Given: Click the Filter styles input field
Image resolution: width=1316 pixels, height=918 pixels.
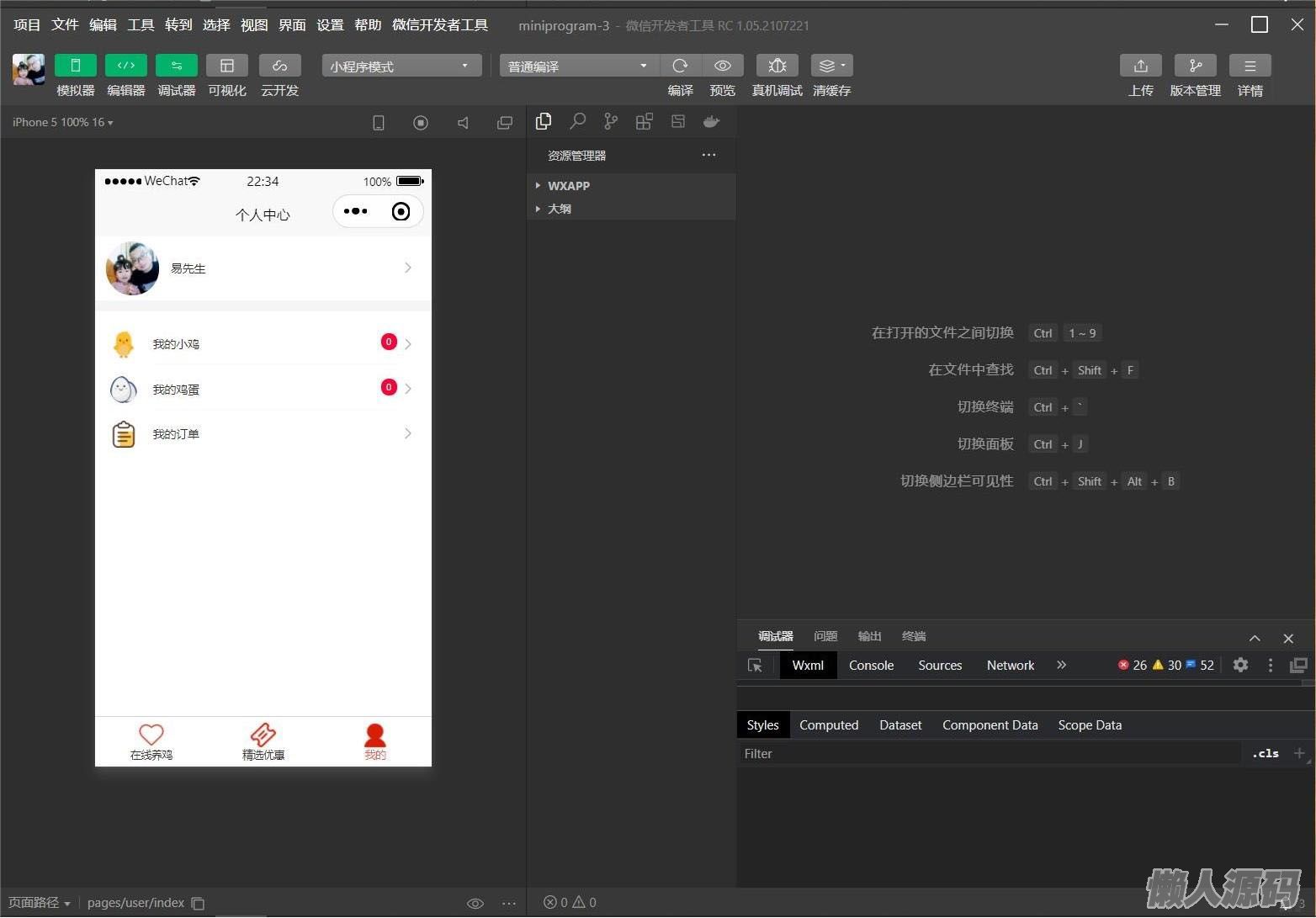Looking at the screenshot, I should 989,754.
